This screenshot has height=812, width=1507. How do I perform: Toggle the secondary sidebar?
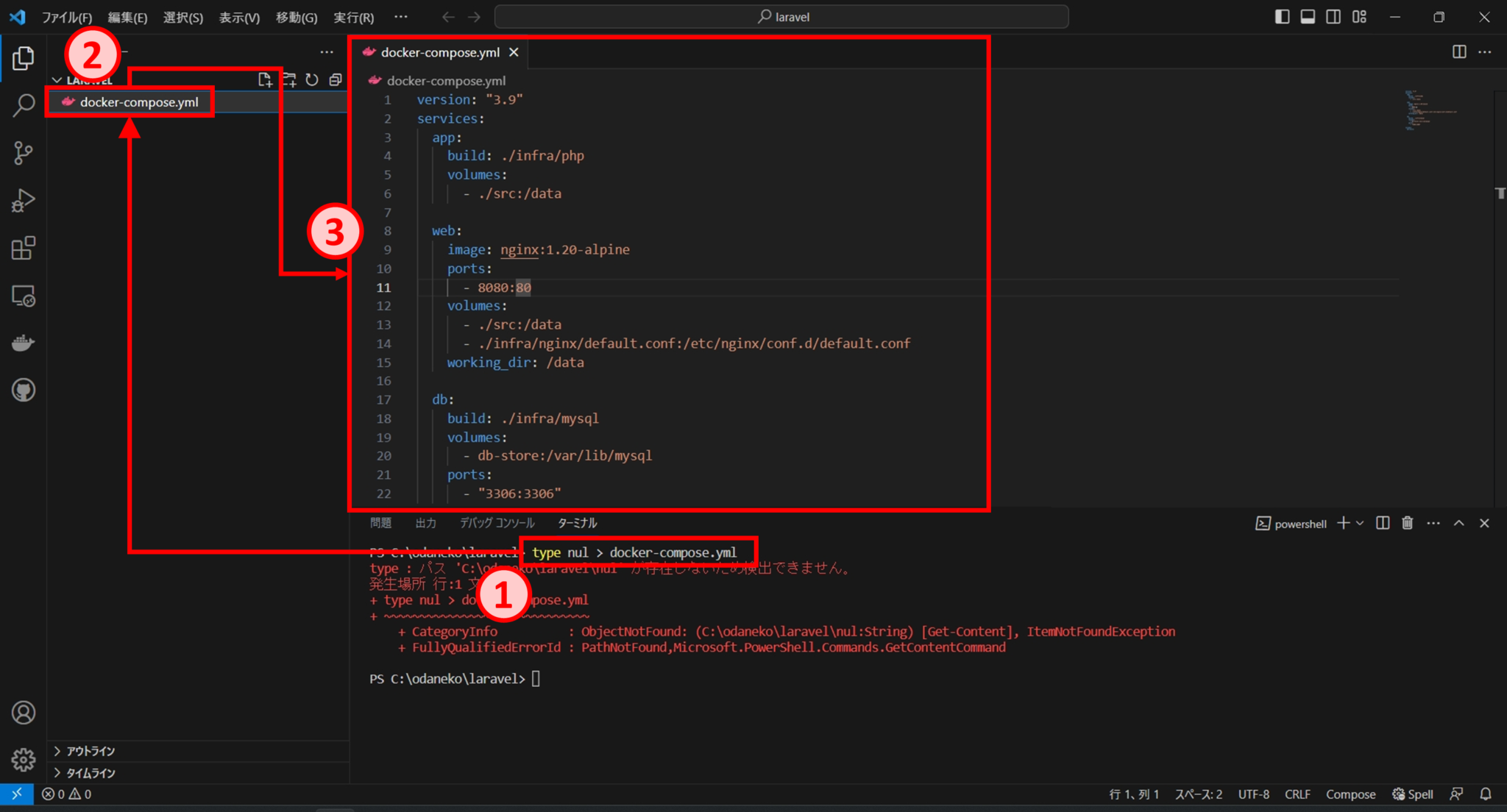pyautogui.click(x=1333, y=16)
